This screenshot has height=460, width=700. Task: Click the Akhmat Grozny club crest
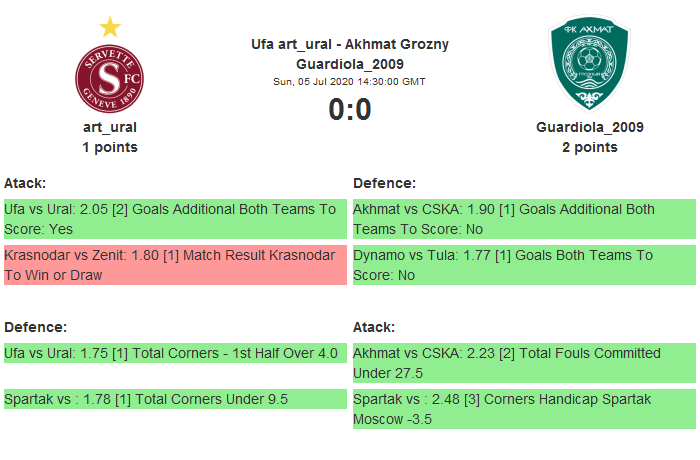589,65
